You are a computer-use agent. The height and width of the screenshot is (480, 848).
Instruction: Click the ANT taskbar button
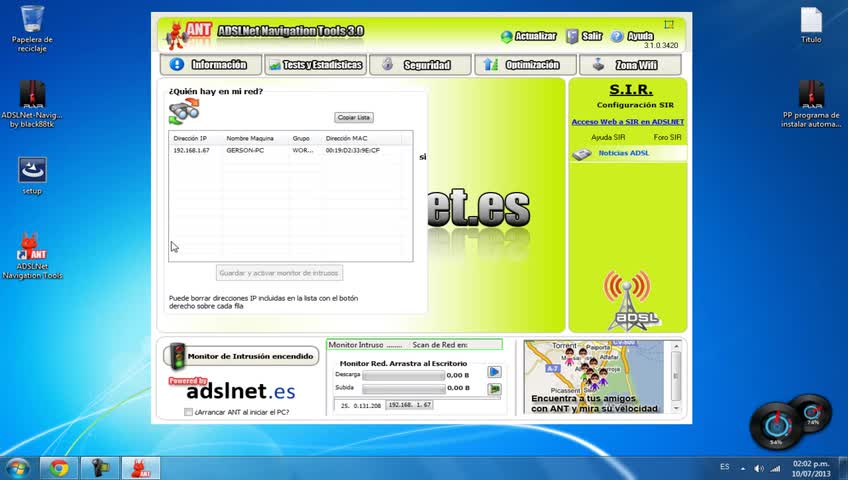(141, 468)
